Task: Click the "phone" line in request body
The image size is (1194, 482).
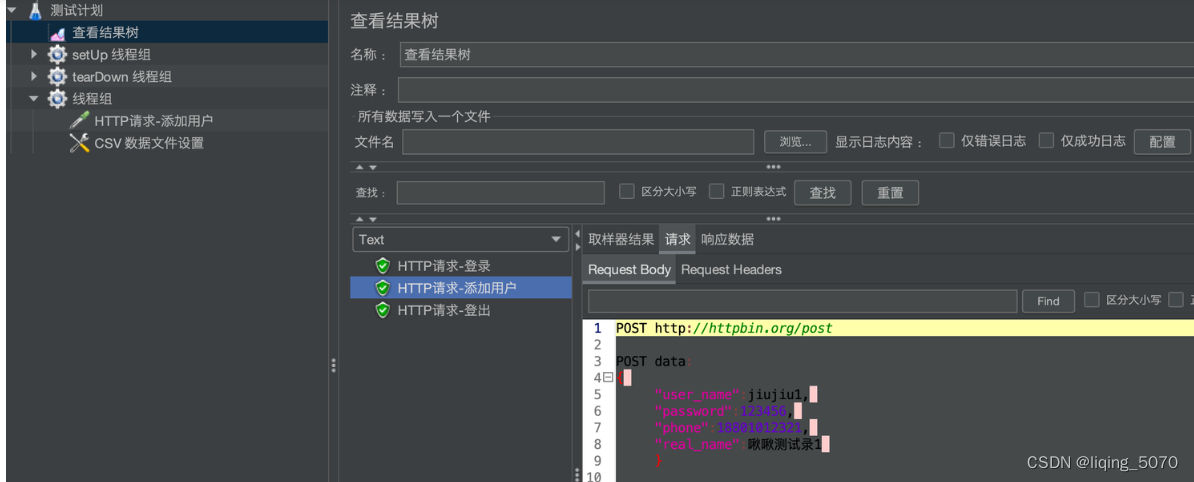Action: [x=736, y=428]
